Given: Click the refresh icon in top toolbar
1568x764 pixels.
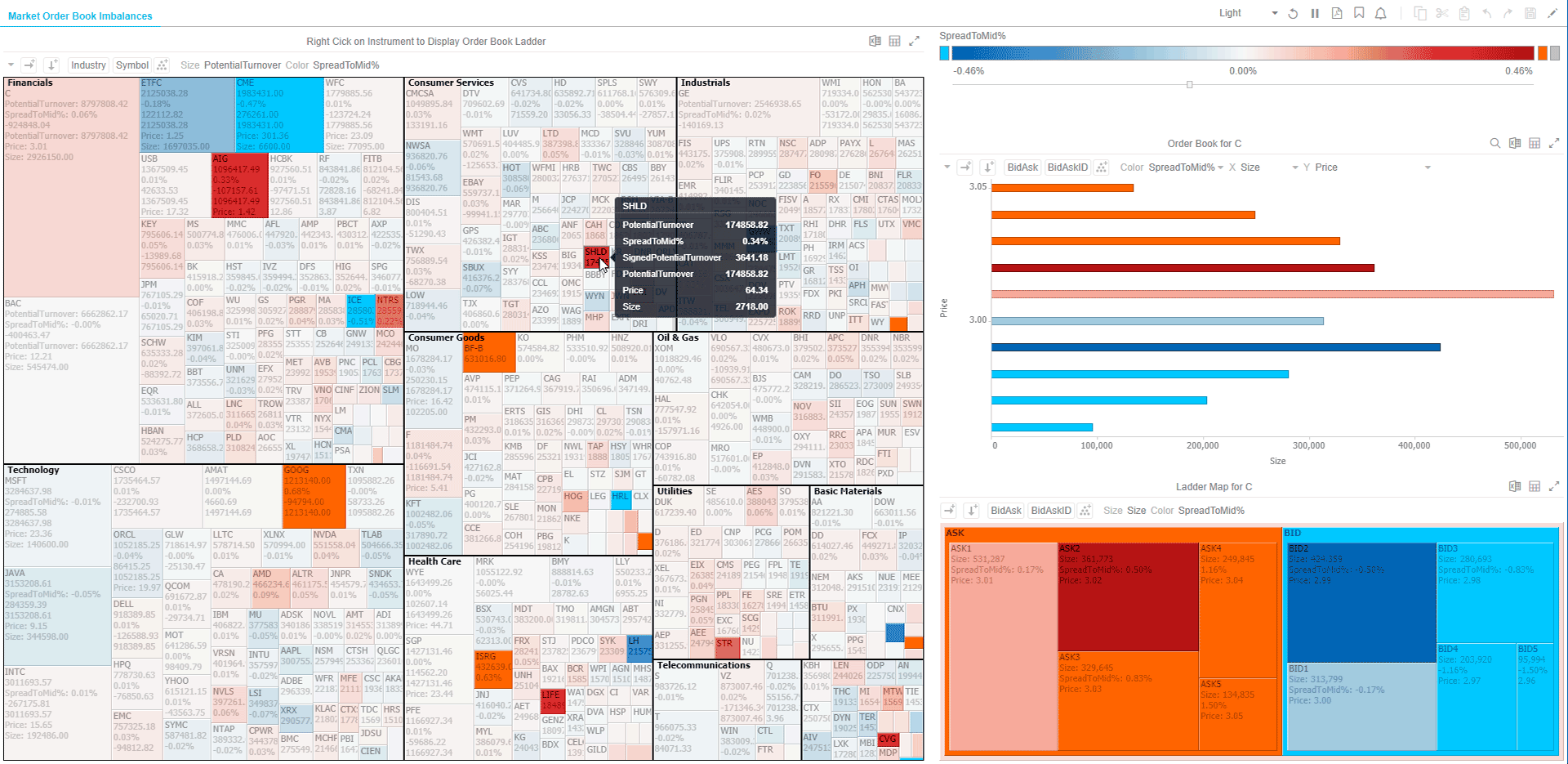Looking at the screenshot, I should tap(1293, 13).
